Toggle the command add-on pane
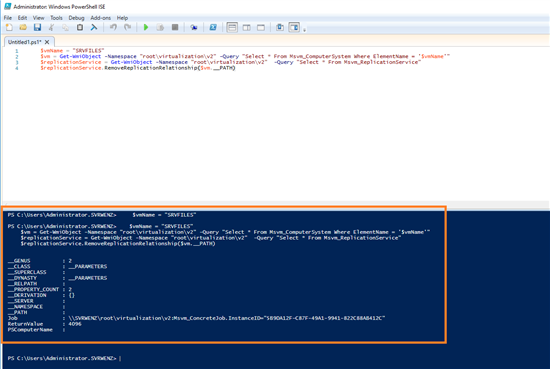The height and width of the screenshot is (369, 550). pyautogui.click(x=294, y=27)
